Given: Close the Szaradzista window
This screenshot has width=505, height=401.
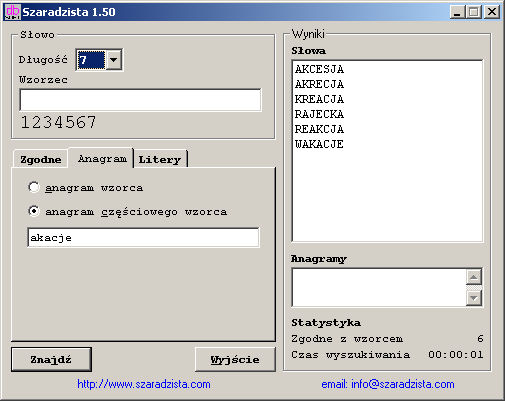Looking at the screenshot, I should 492,12.
